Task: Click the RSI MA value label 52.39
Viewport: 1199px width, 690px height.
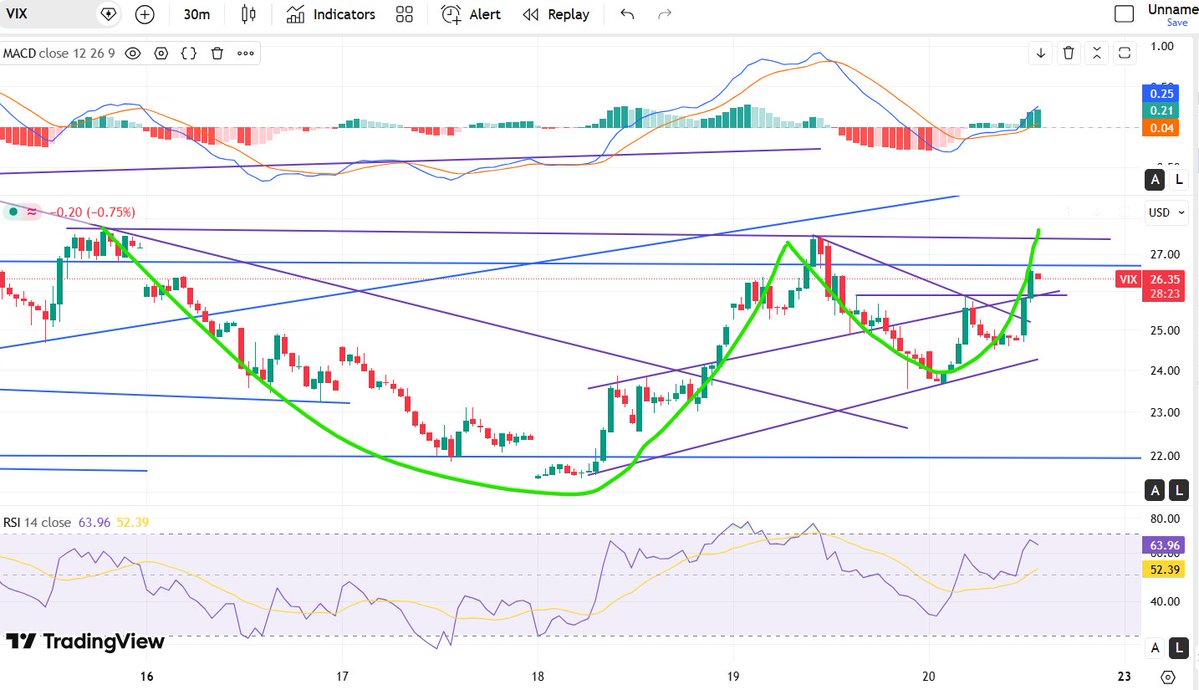Action: 1165,569
